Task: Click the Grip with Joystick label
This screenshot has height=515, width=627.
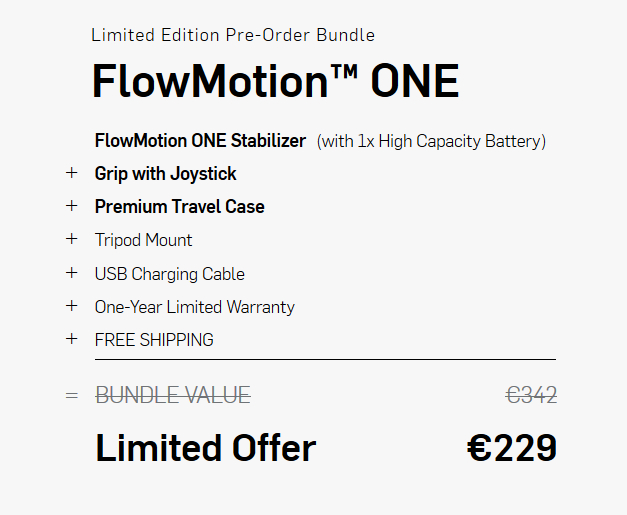Action: click(x=166, y=174)
